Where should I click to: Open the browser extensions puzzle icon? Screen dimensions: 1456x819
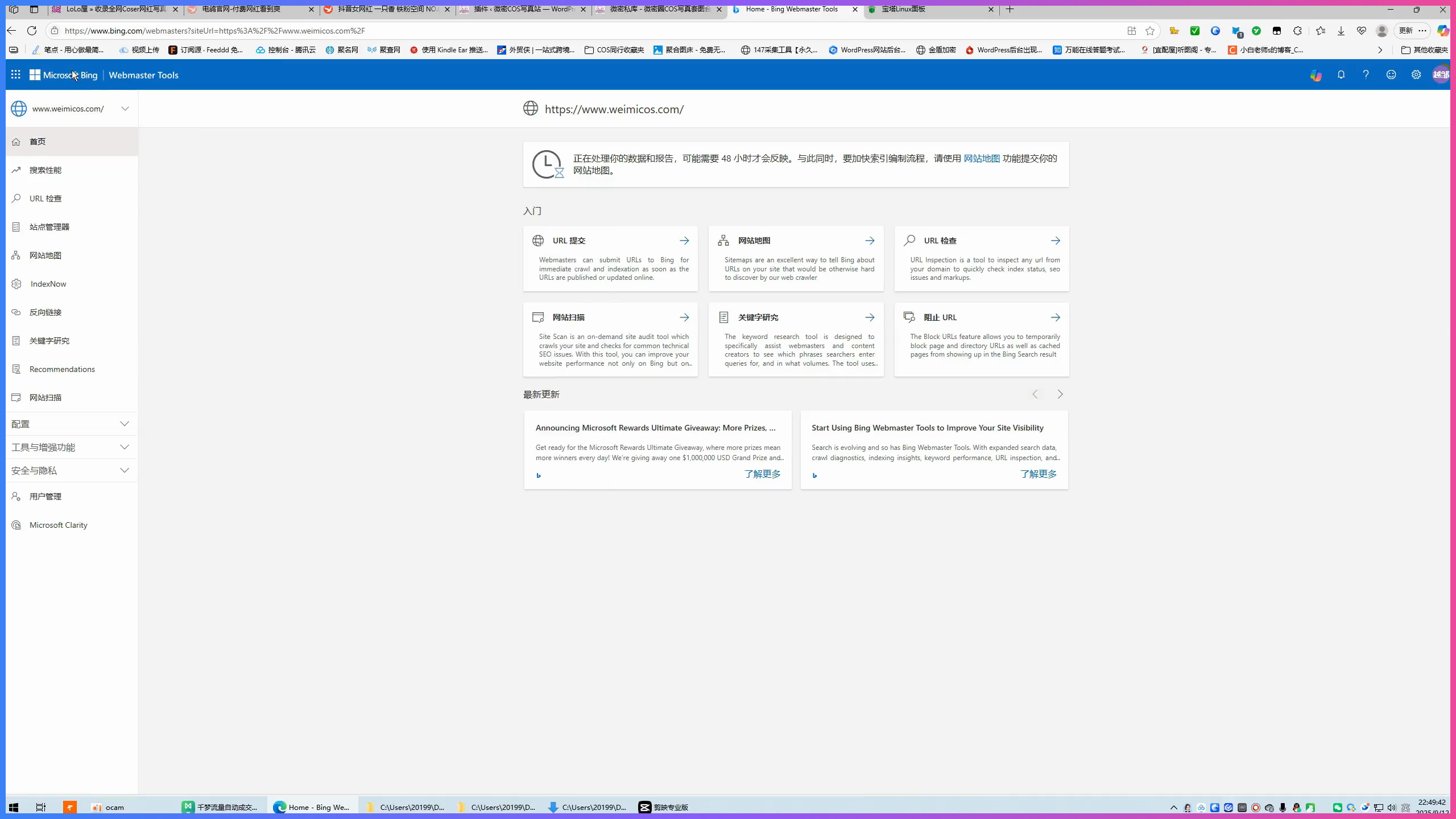[x=1297, y=31]
